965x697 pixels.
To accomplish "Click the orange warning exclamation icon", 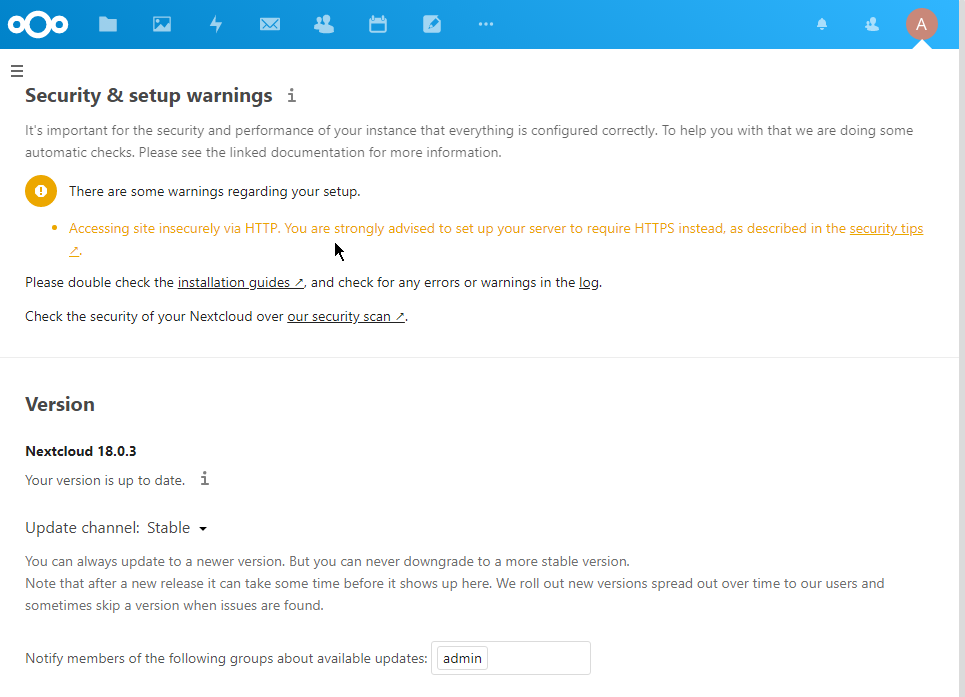I will [x=41, y=191].
